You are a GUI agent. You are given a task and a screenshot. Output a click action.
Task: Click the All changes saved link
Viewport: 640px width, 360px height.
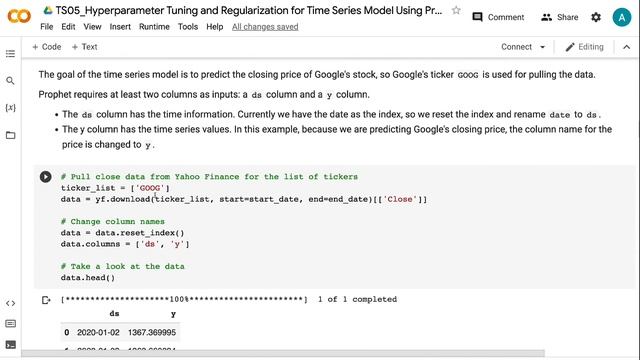[265, 27]
